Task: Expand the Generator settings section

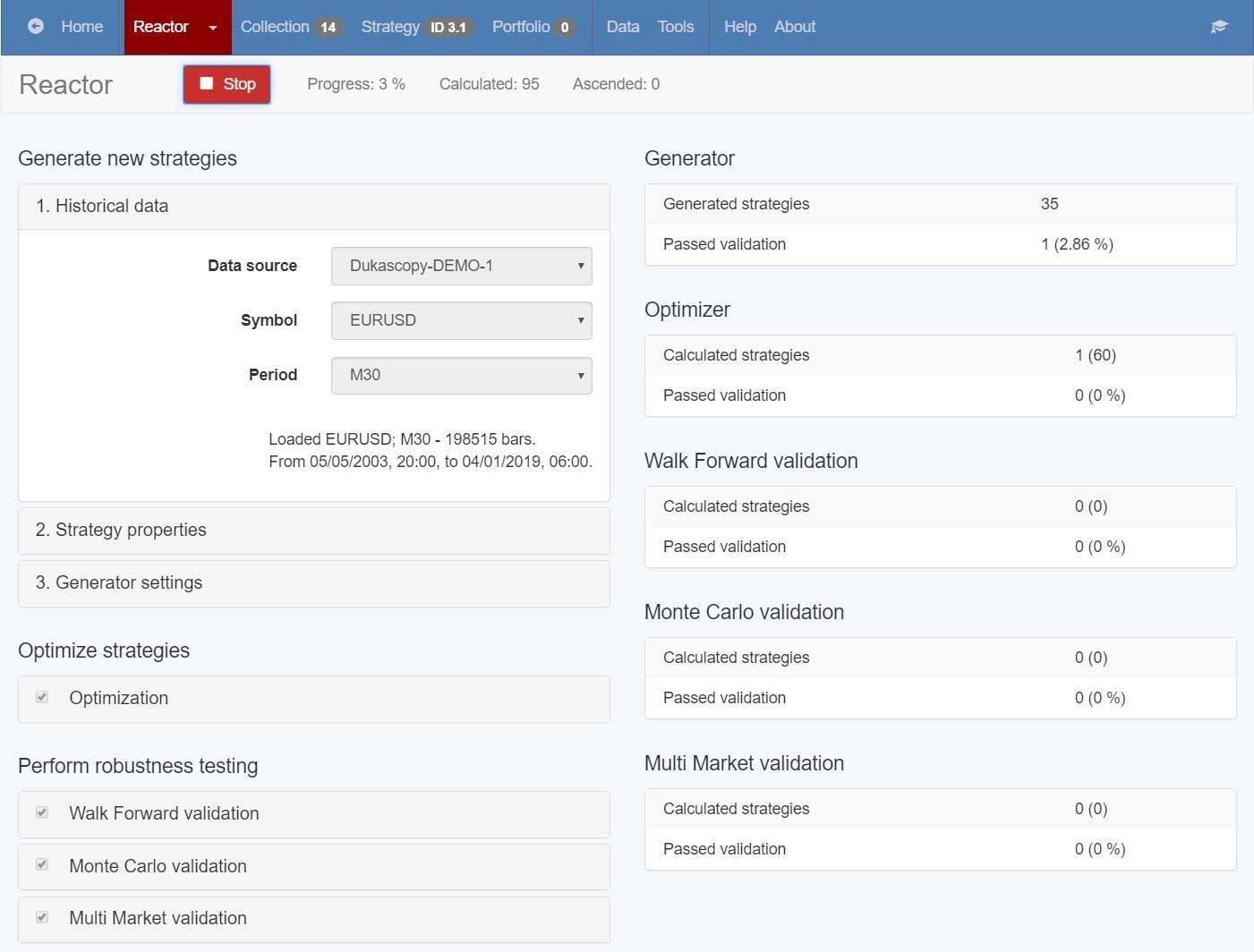Action: click(314, 583)
